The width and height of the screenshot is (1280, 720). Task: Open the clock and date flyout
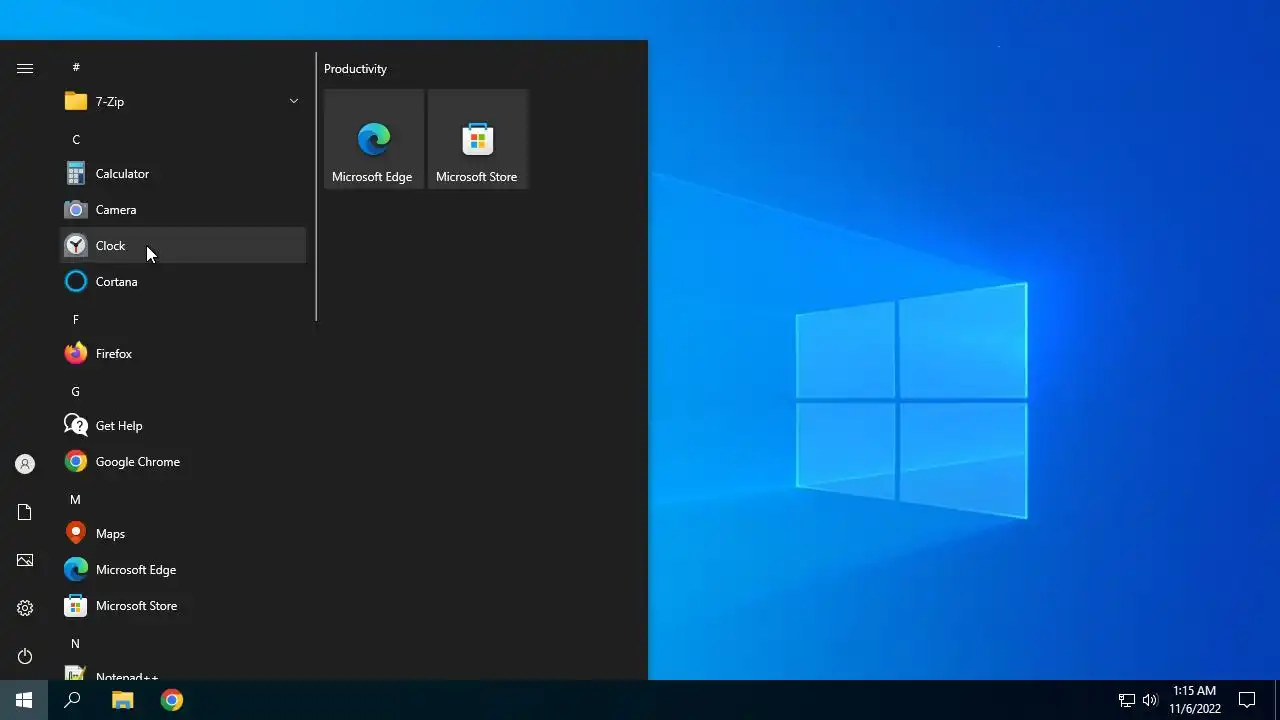[1195, 700]
